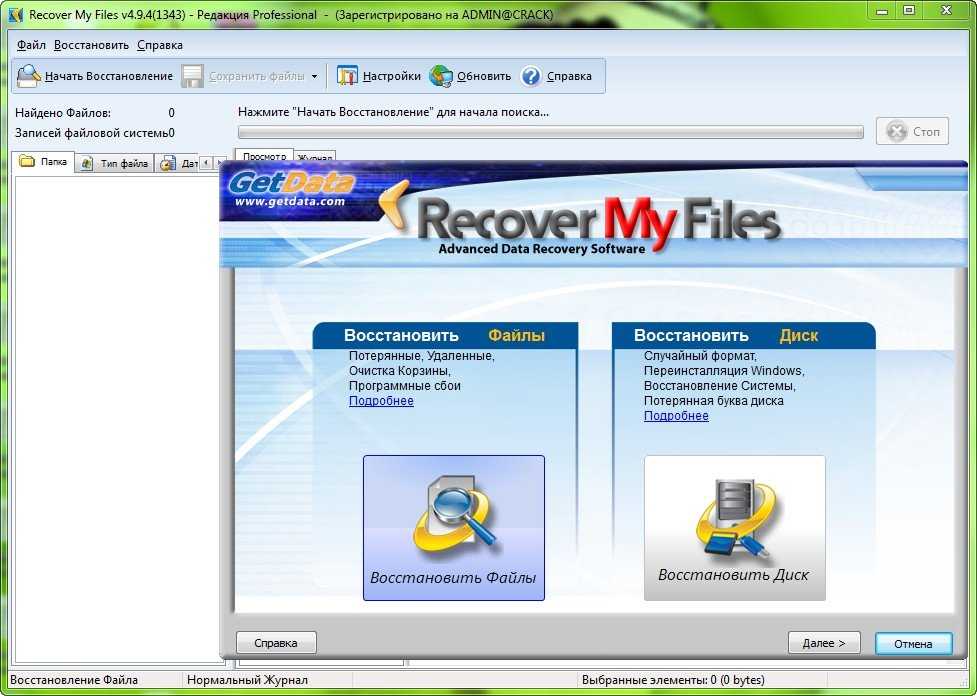977x696 pixels.
Task: Switch to the Тип файла tab
Action: tap(115, 163)
